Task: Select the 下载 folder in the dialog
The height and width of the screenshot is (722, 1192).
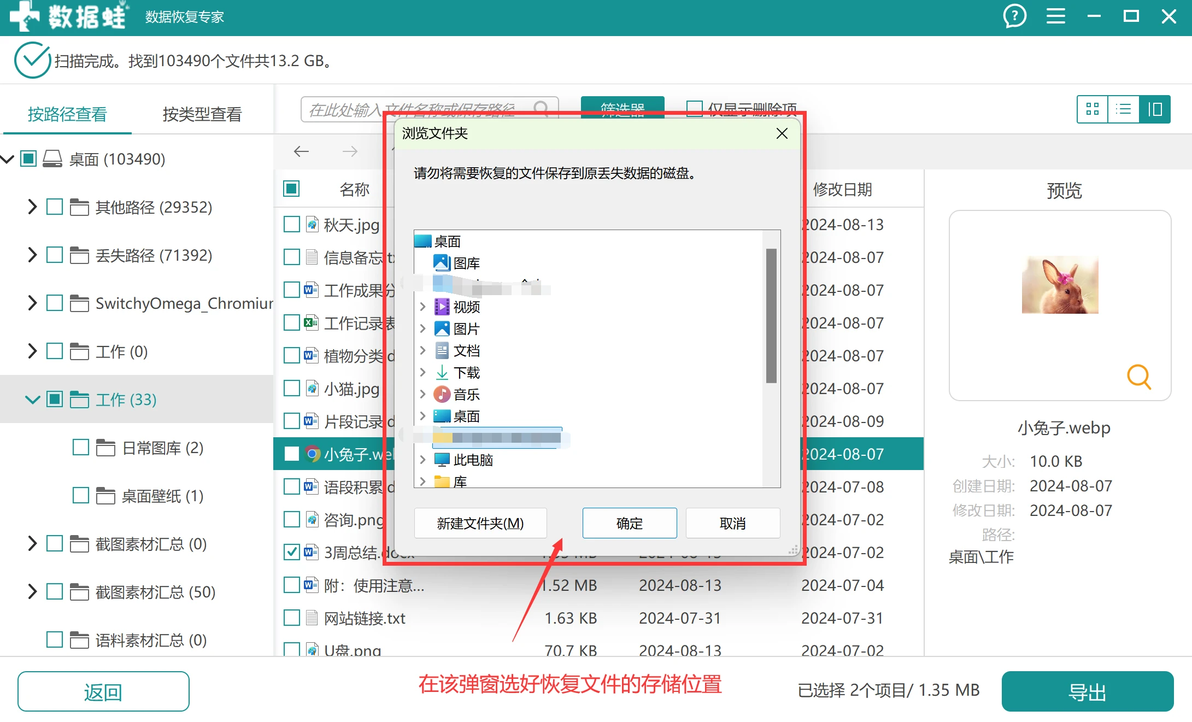Action: pos(466,372)
